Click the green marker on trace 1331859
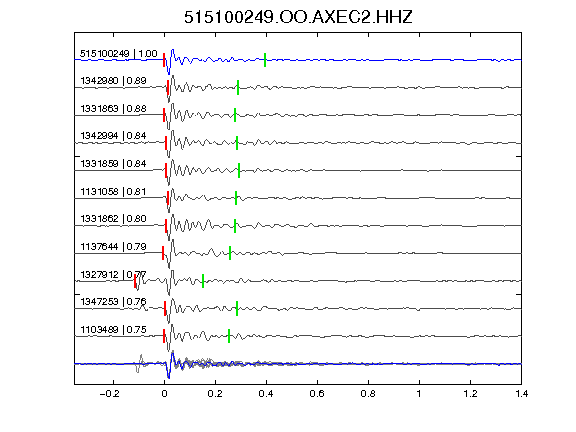The height and width of the screenshot is (432, 576). coord(239,170)
